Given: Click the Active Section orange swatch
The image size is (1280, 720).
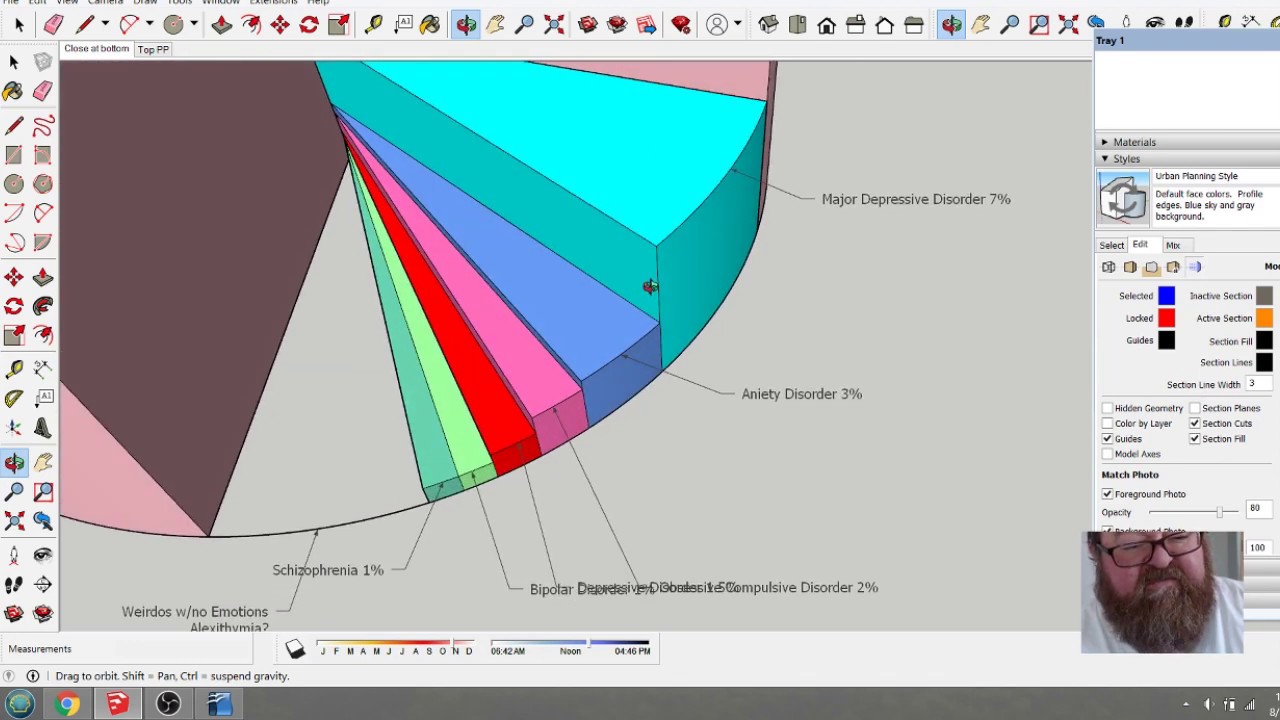Looking at the screenshot, I should [1264, 318].
